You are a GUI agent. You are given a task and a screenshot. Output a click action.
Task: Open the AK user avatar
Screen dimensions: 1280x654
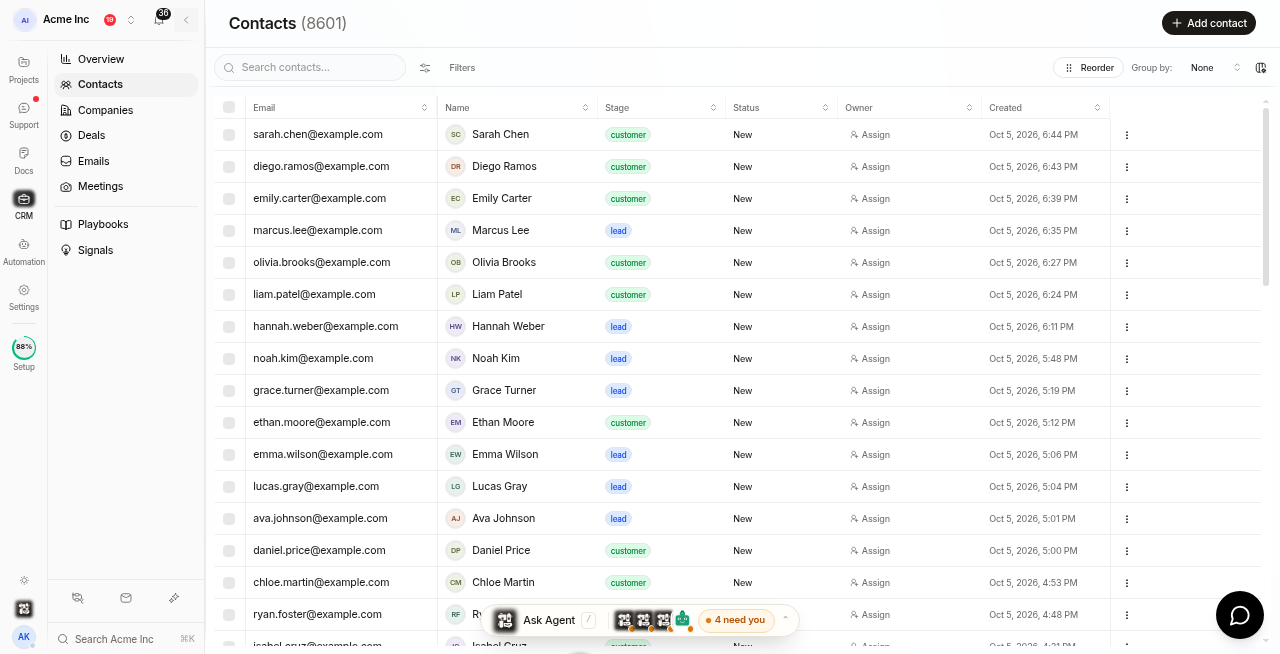pos(24,637)
